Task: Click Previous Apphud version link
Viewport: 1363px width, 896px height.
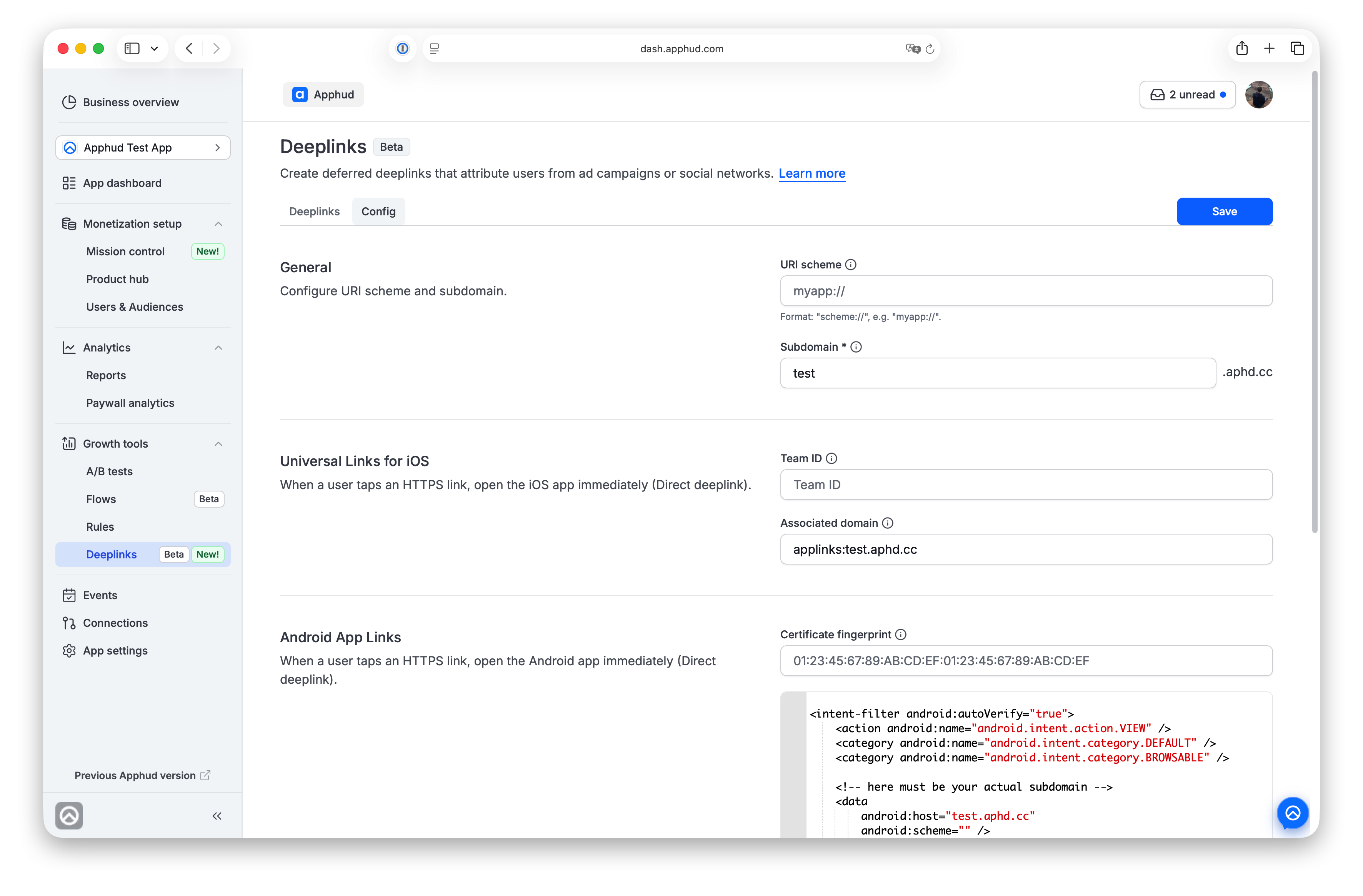Action: coord(142,775)
